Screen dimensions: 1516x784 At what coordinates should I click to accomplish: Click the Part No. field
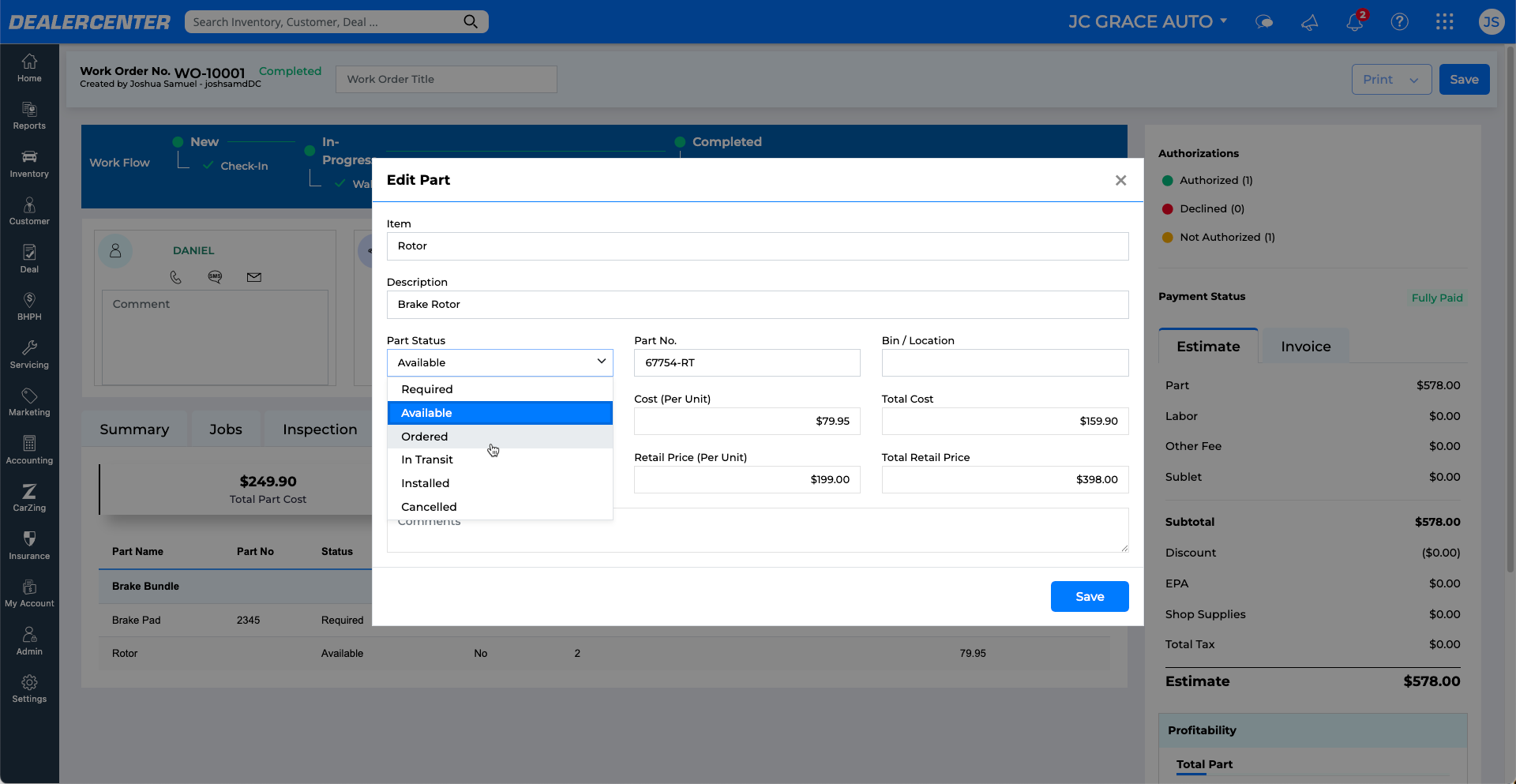pos(747,362)
